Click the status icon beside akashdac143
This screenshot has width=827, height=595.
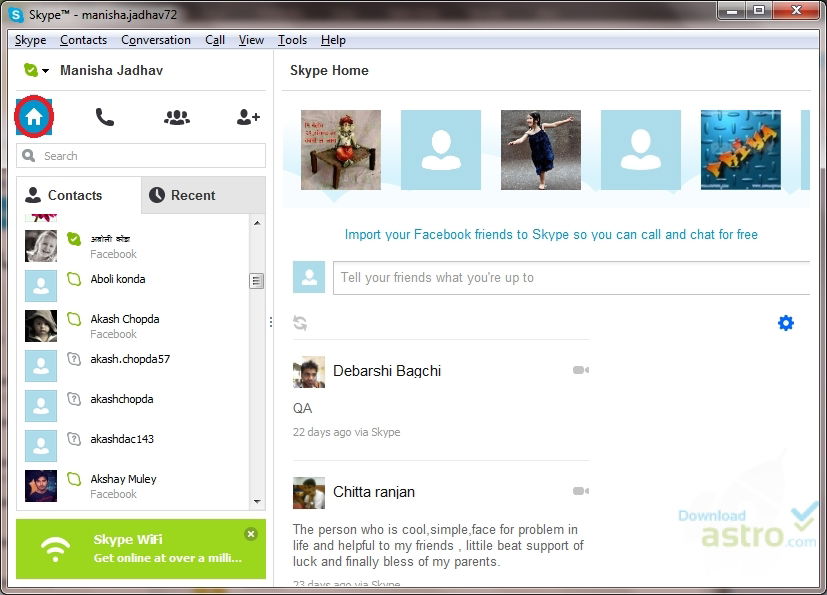pyautogui.click(x=74, y=439)
